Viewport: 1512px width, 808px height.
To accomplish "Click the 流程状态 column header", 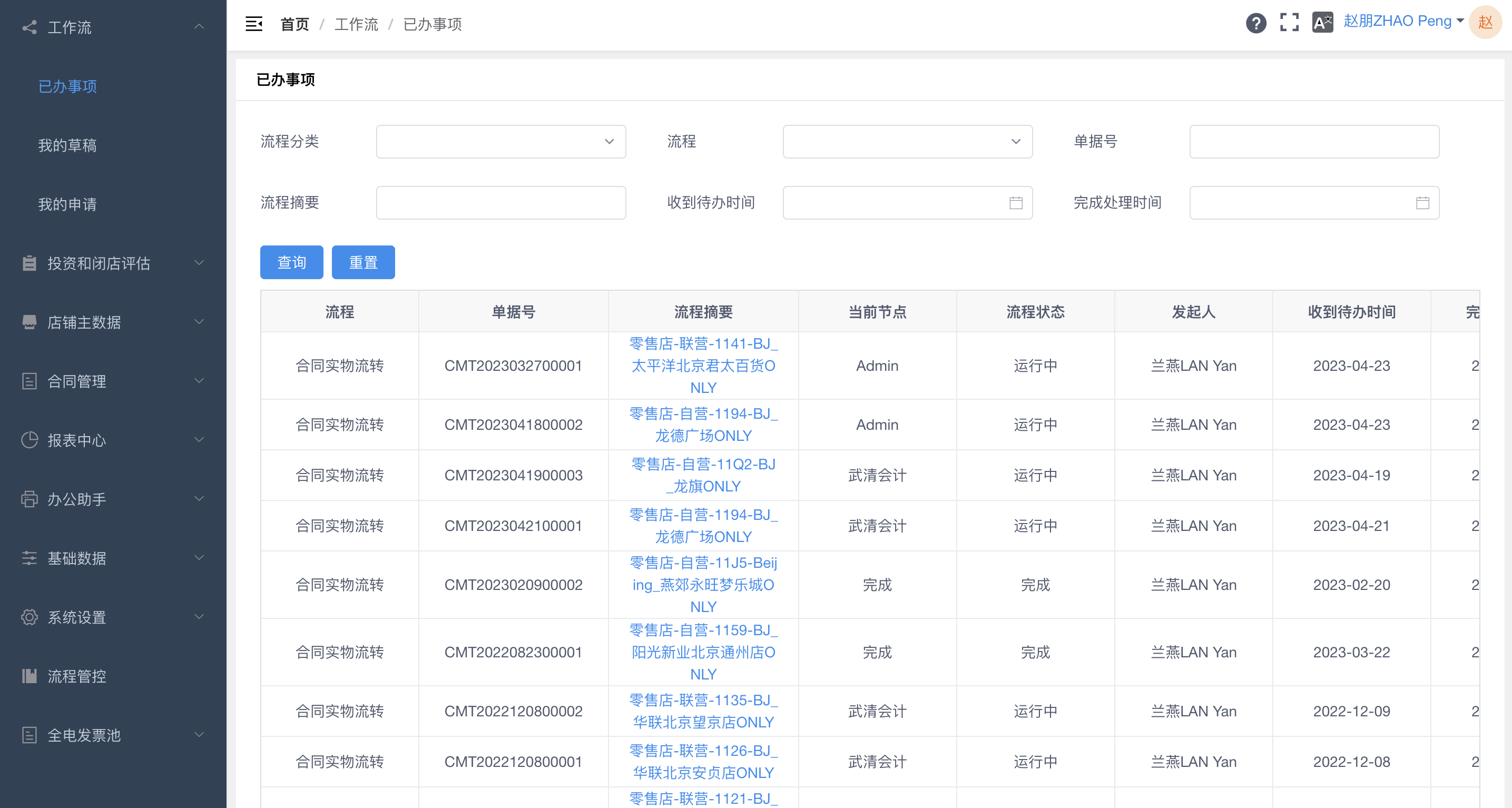I will [1035, 312].
